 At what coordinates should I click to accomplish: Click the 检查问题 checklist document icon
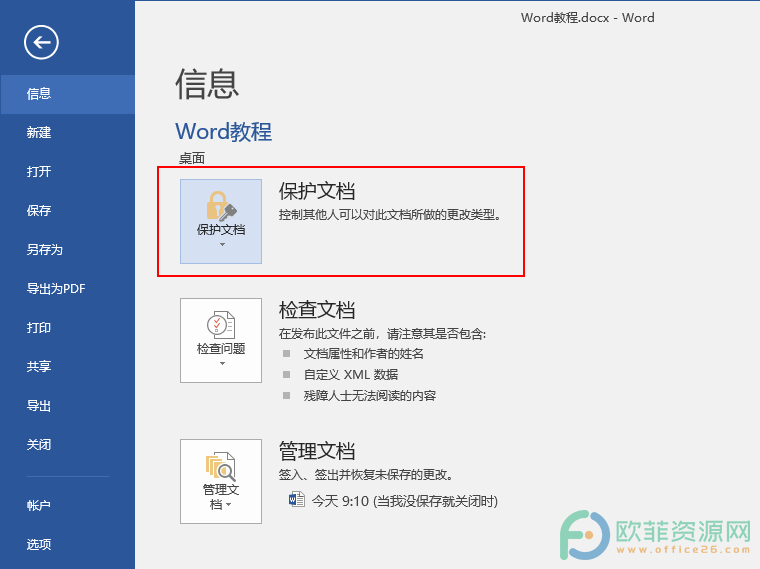tap(221, 325)
